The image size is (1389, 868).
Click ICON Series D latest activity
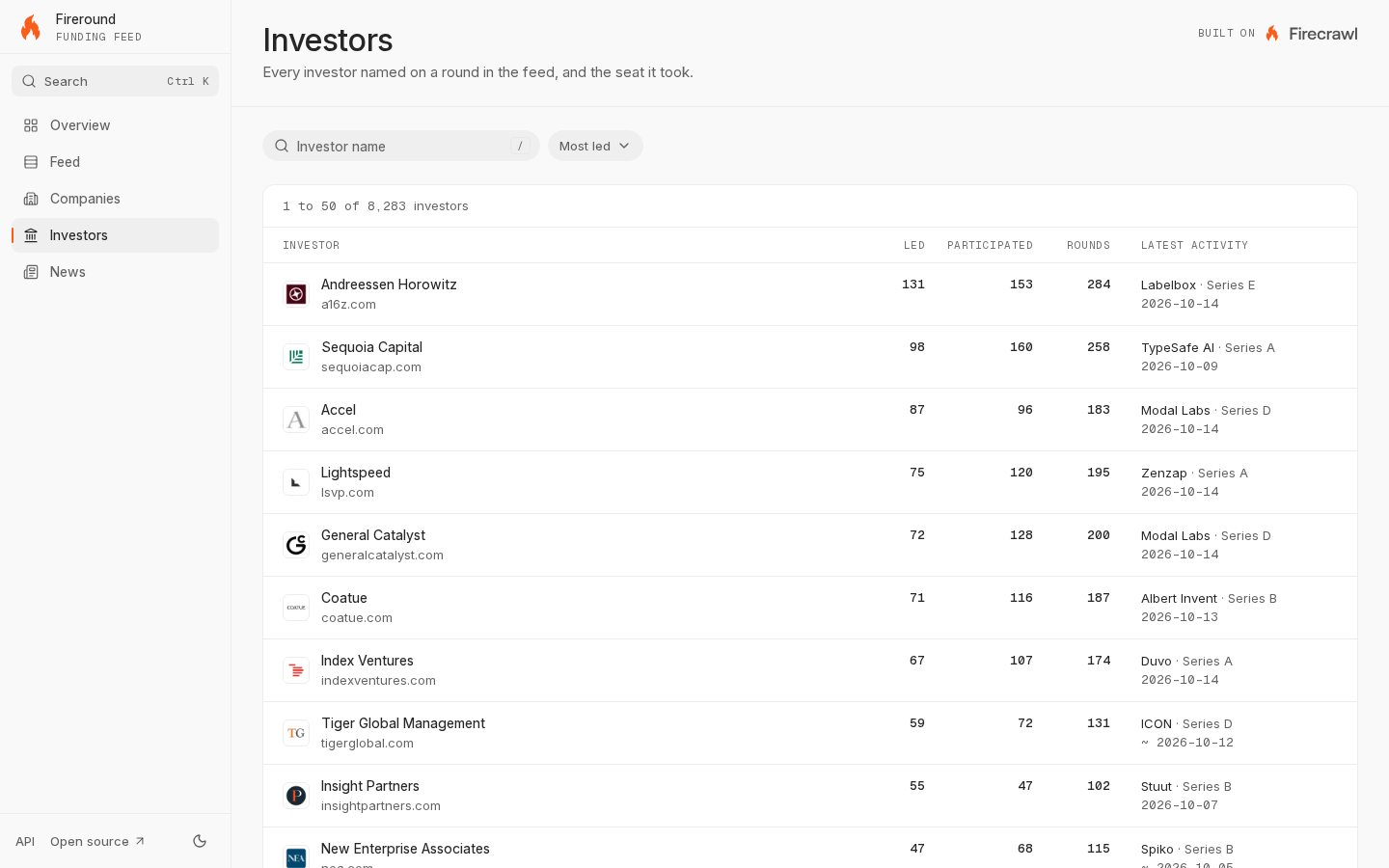tap(1186, 724)
